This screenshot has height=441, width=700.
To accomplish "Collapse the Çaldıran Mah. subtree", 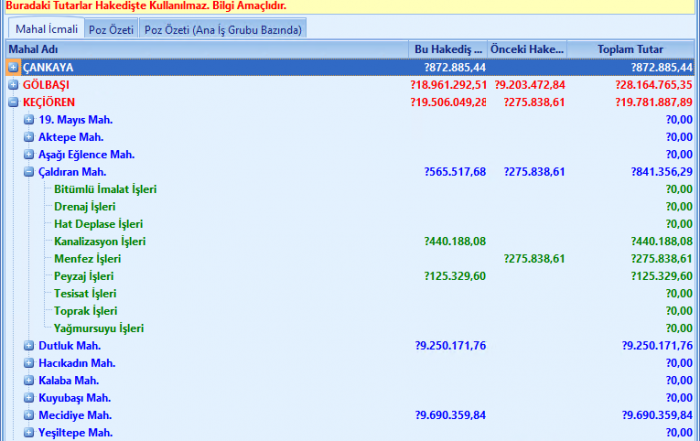I will click(29, 172).
